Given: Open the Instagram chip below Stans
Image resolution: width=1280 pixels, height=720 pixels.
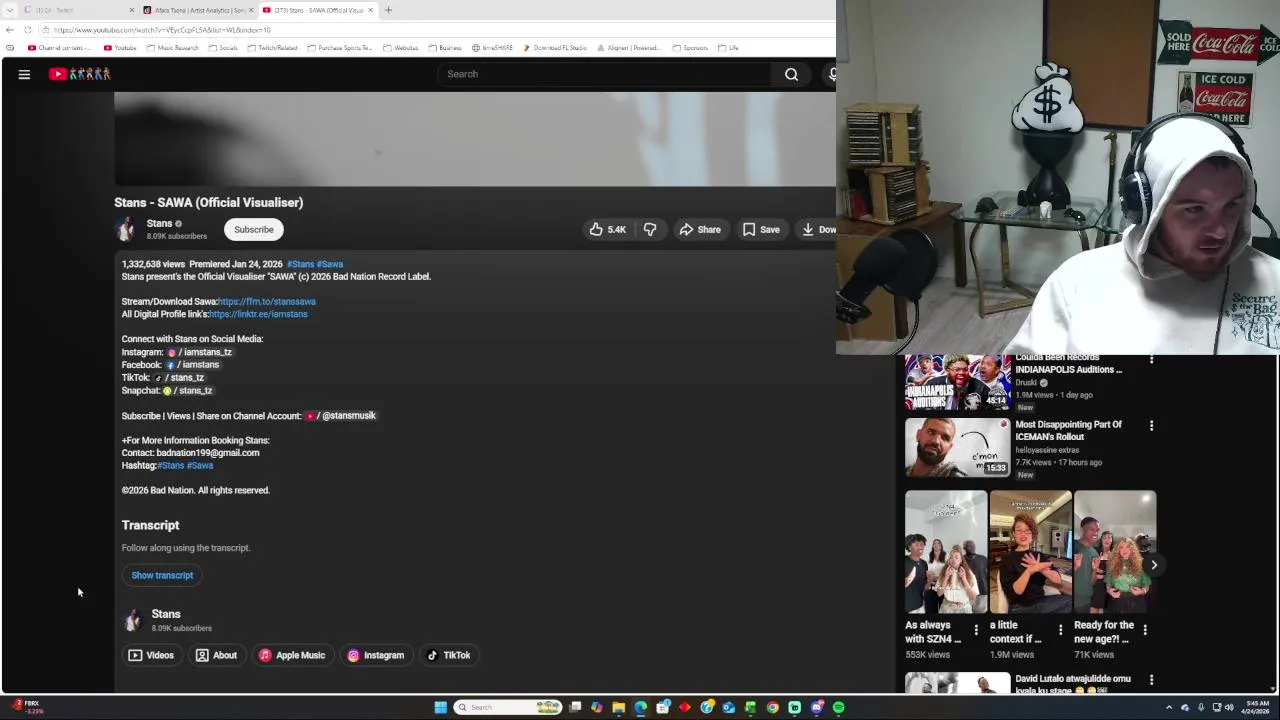Looking at the screenshot, I should (x=375, y=655).
